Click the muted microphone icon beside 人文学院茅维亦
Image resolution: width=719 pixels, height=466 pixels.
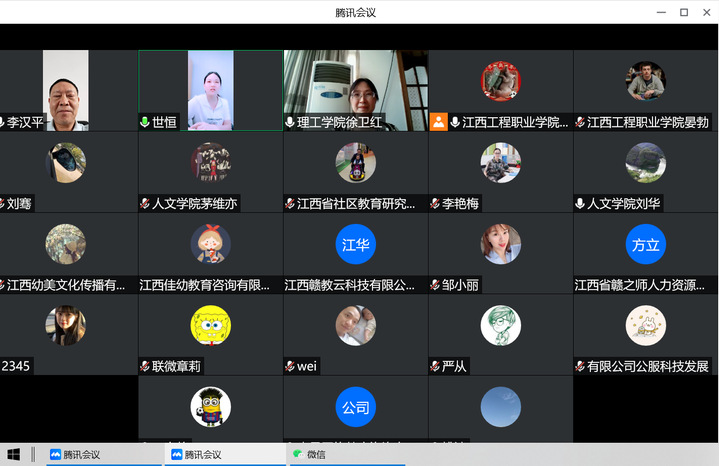(145, 203)
